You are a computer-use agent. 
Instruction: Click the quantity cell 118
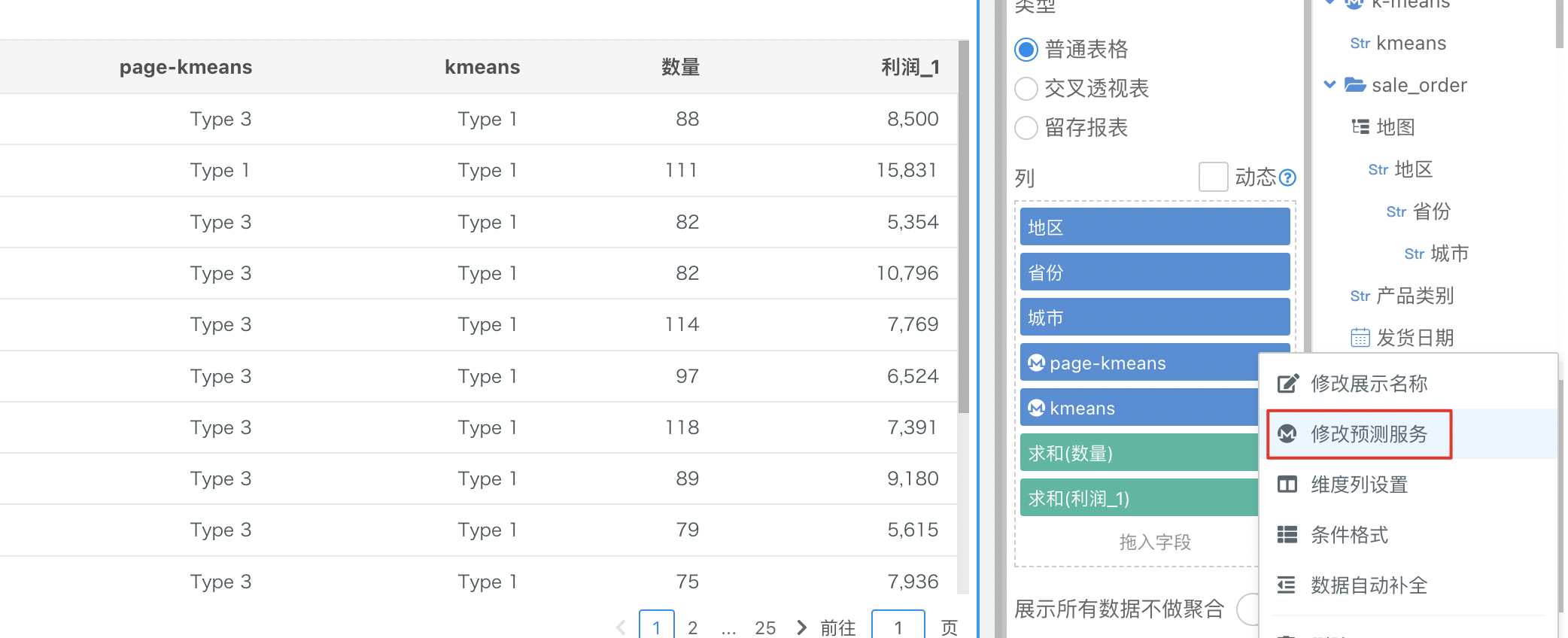tap(682, 427)
